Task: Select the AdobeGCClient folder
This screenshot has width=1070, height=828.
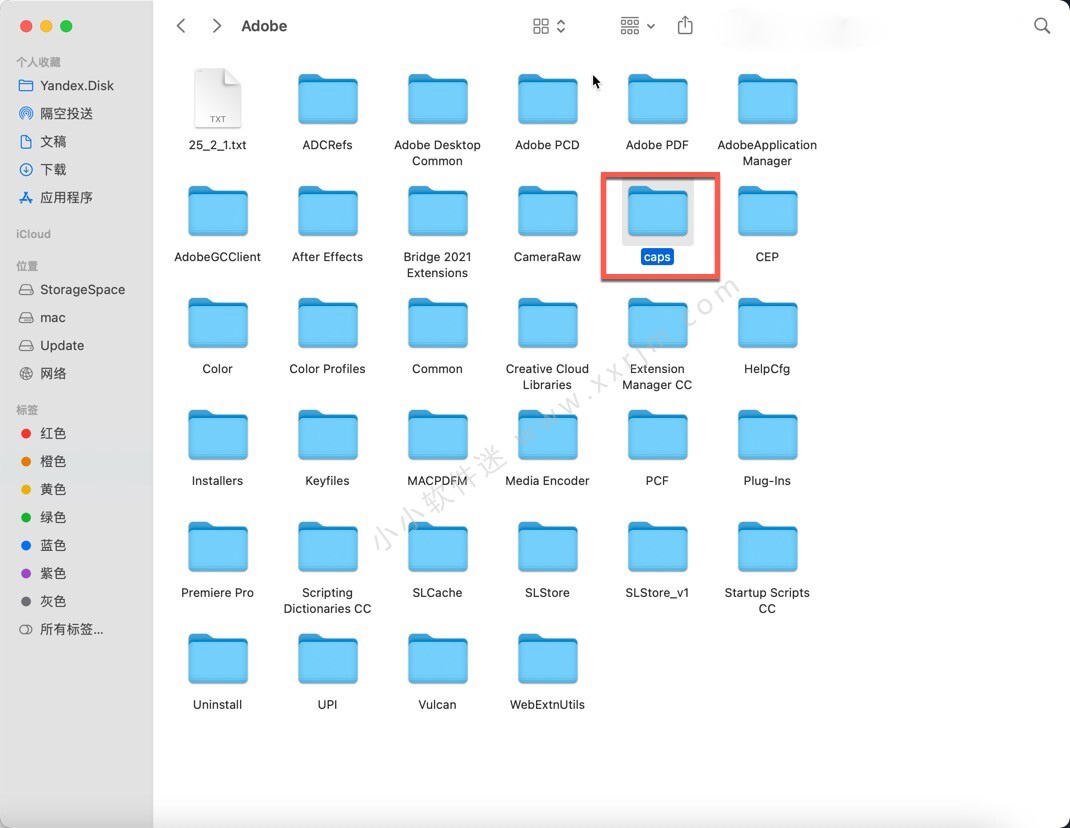Action: 218,211
